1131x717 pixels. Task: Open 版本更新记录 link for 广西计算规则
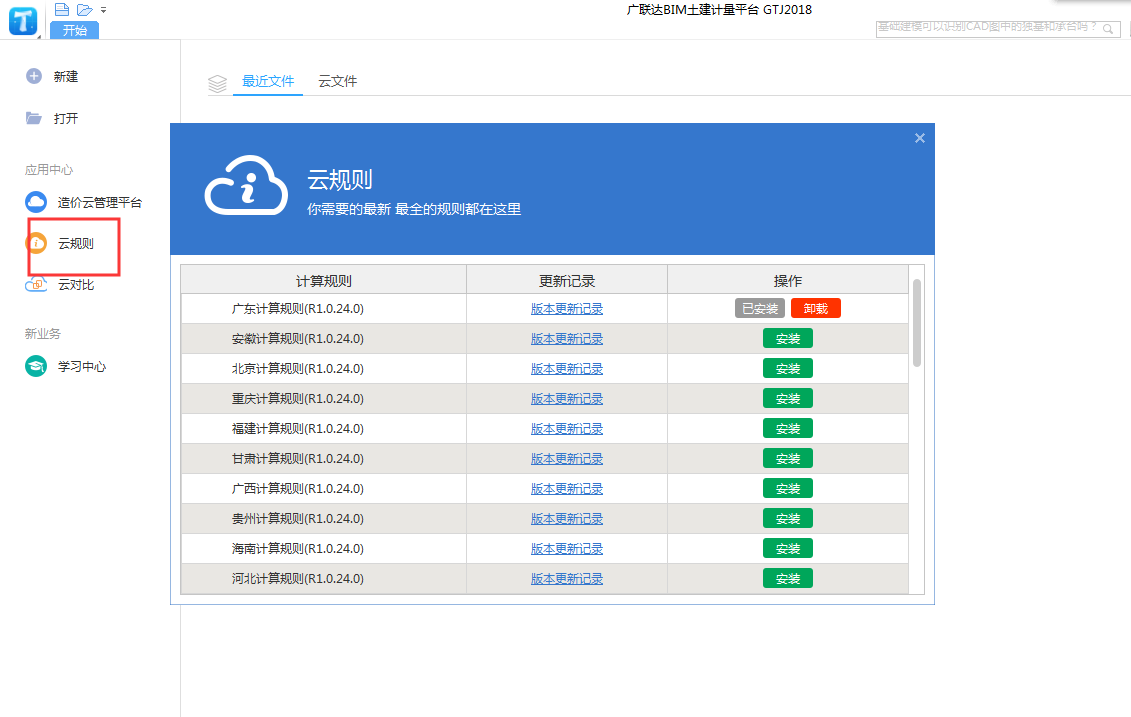[x=567, y=488]
